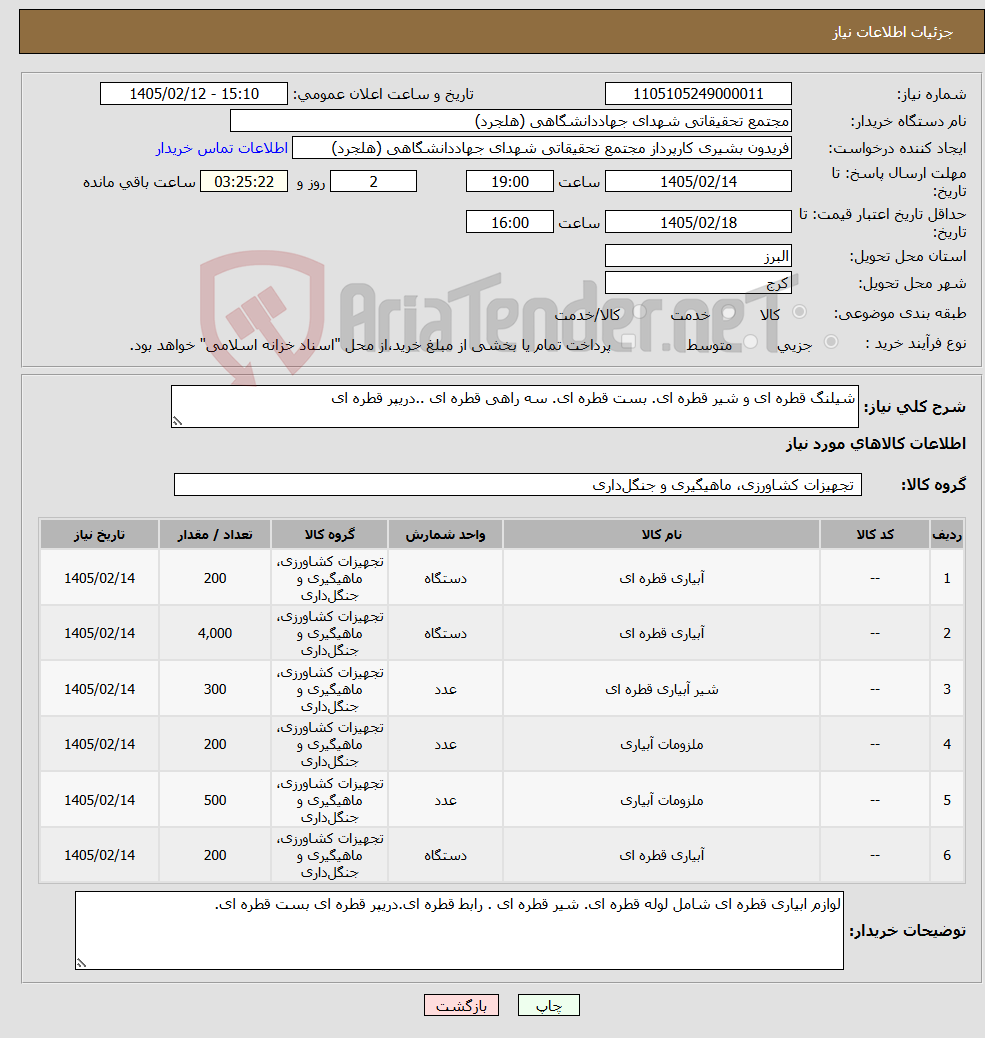Select the کالا/خدمت radio button

(x=639, y=312)
